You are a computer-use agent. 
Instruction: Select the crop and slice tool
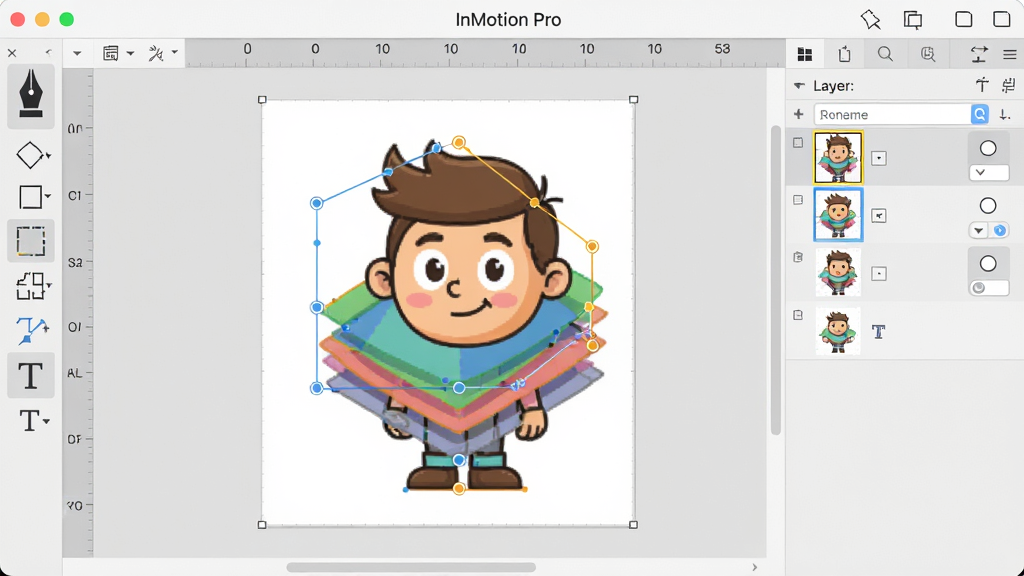[x=31, y=286]
